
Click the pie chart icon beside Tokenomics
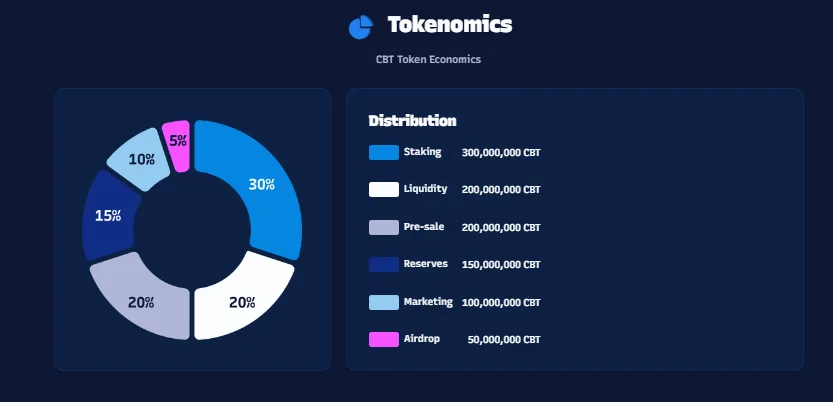coord(361,27)
